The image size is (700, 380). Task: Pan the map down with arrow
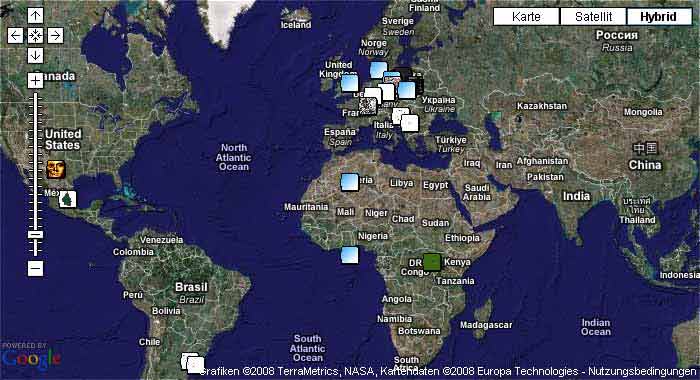coord(35,56)
